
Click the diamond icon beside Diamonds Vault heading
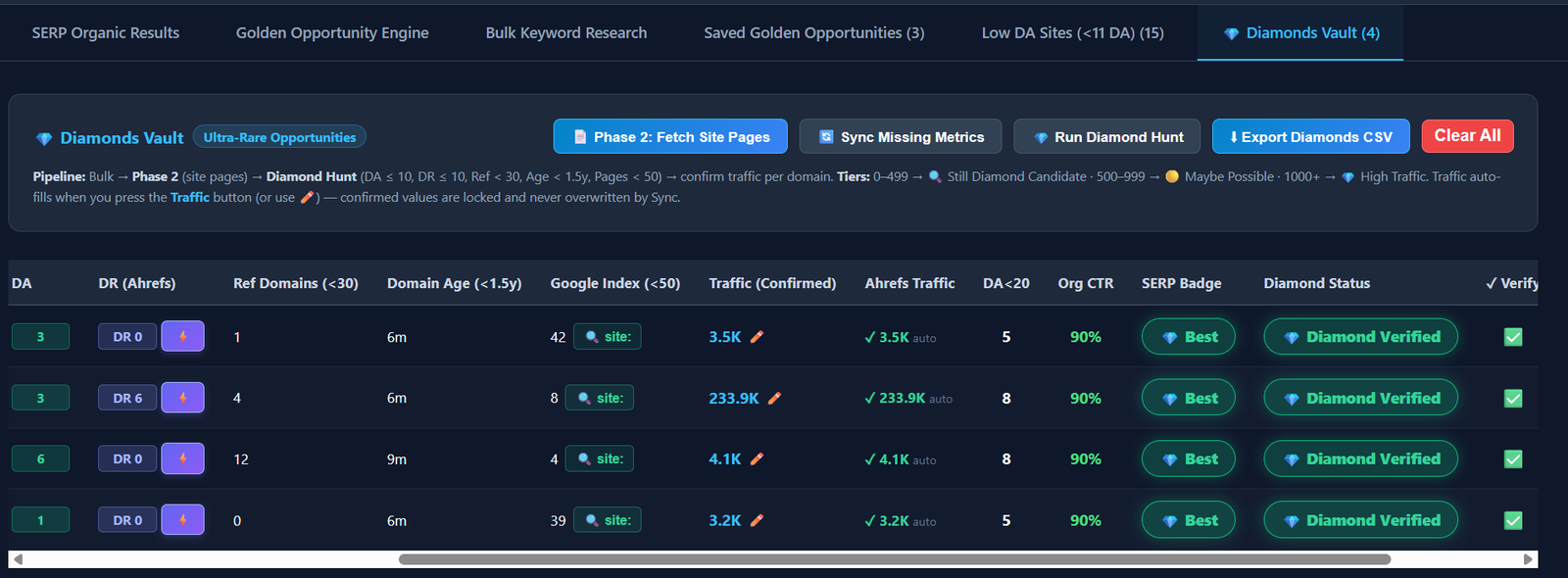pos(44,138)
